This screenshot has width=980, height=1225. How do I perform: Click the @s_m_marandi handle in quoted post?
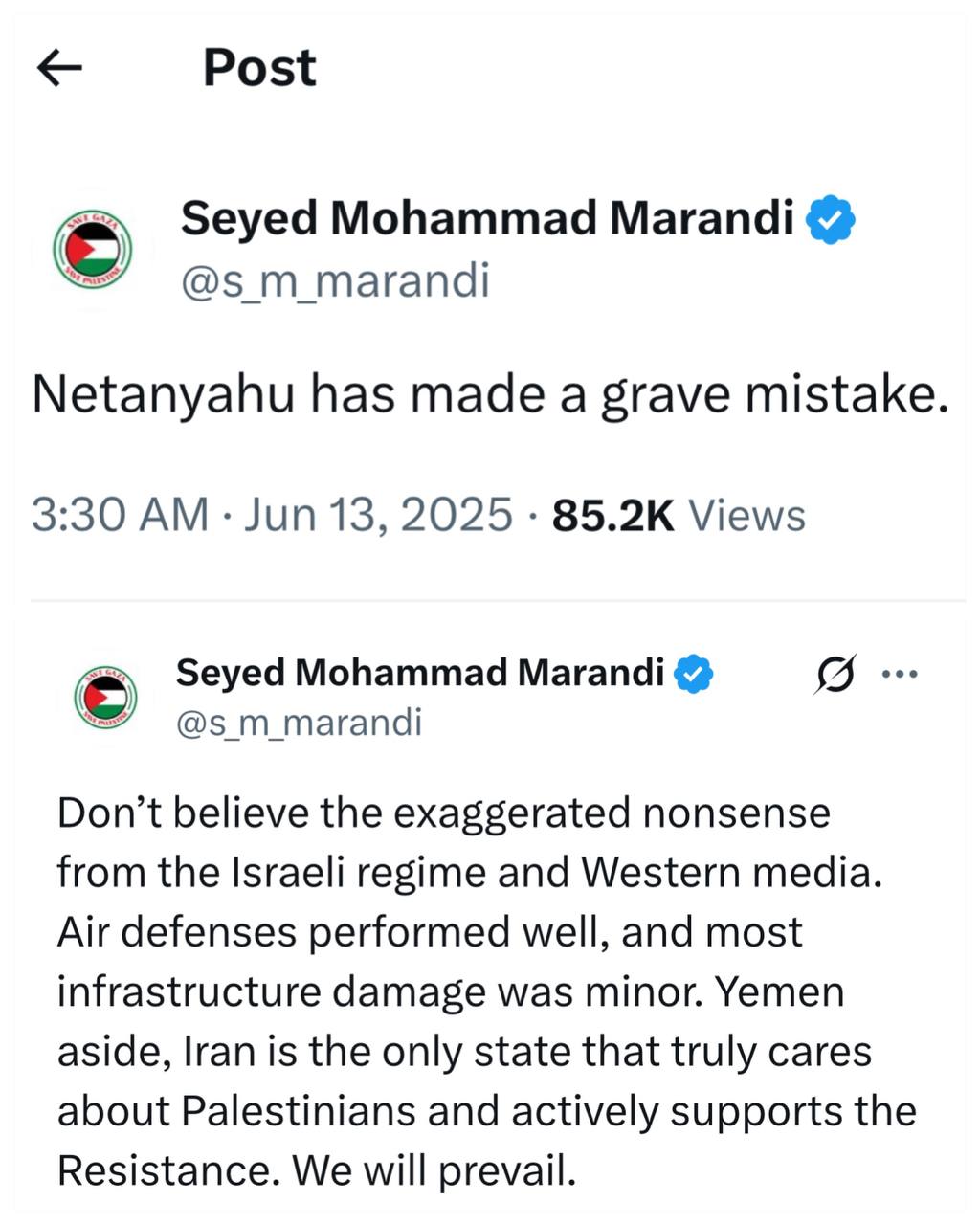click(299, 722)
